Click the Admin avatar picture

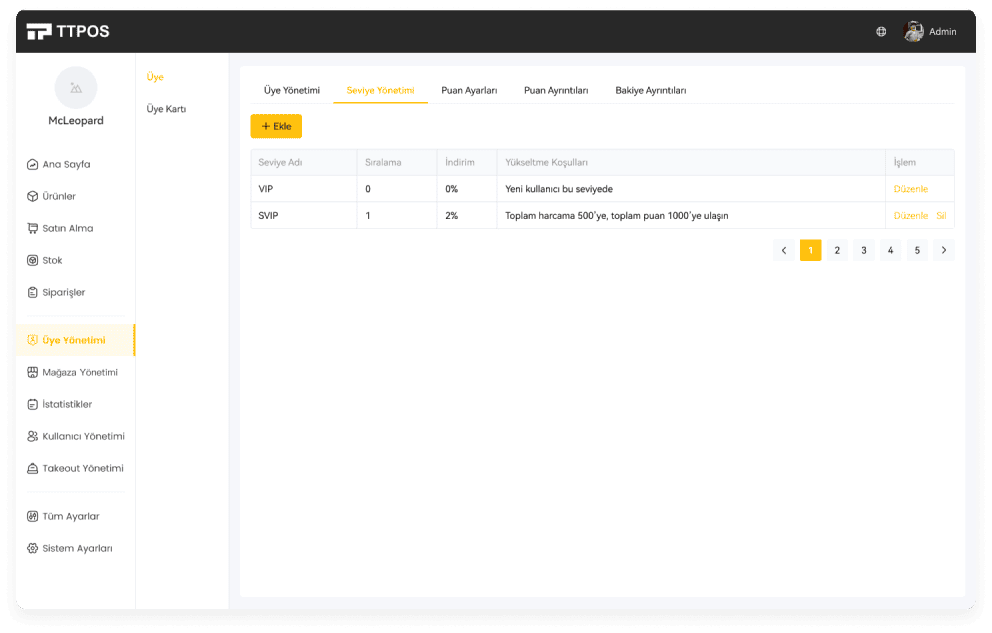click(x=913, y=31)
